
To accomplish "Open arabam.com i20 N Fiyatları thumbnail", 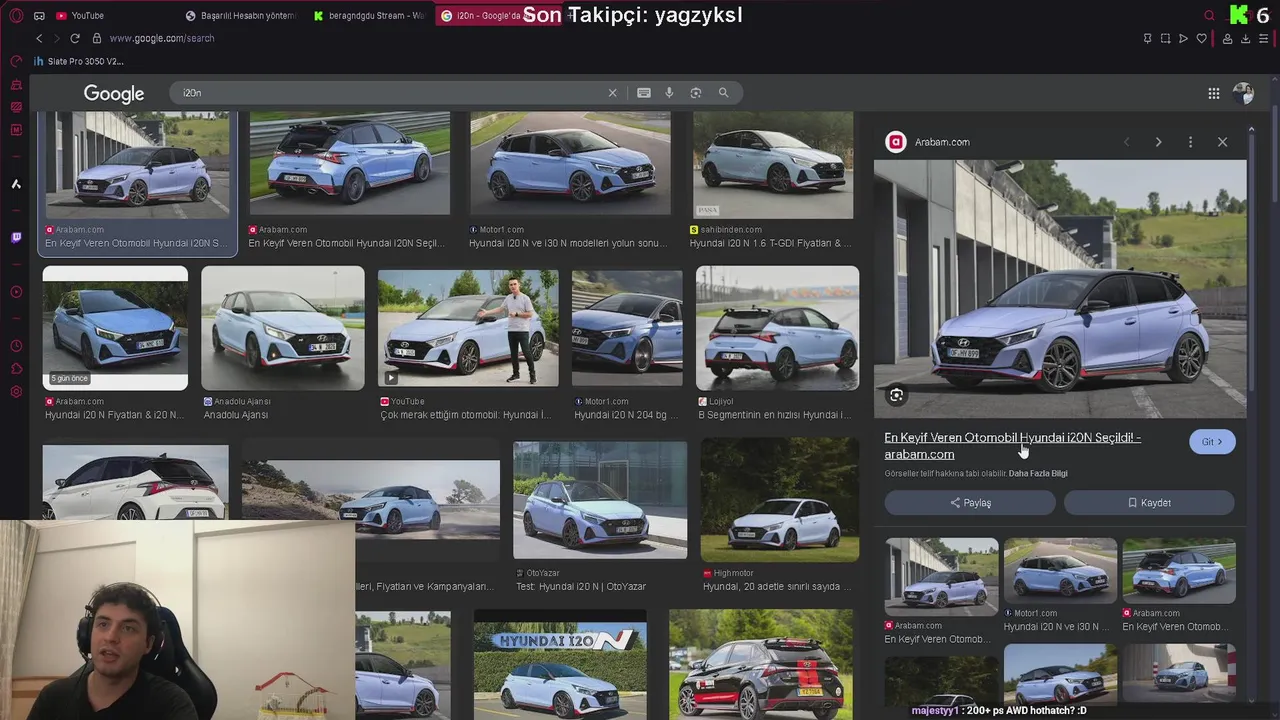I will tap(115, 328).
